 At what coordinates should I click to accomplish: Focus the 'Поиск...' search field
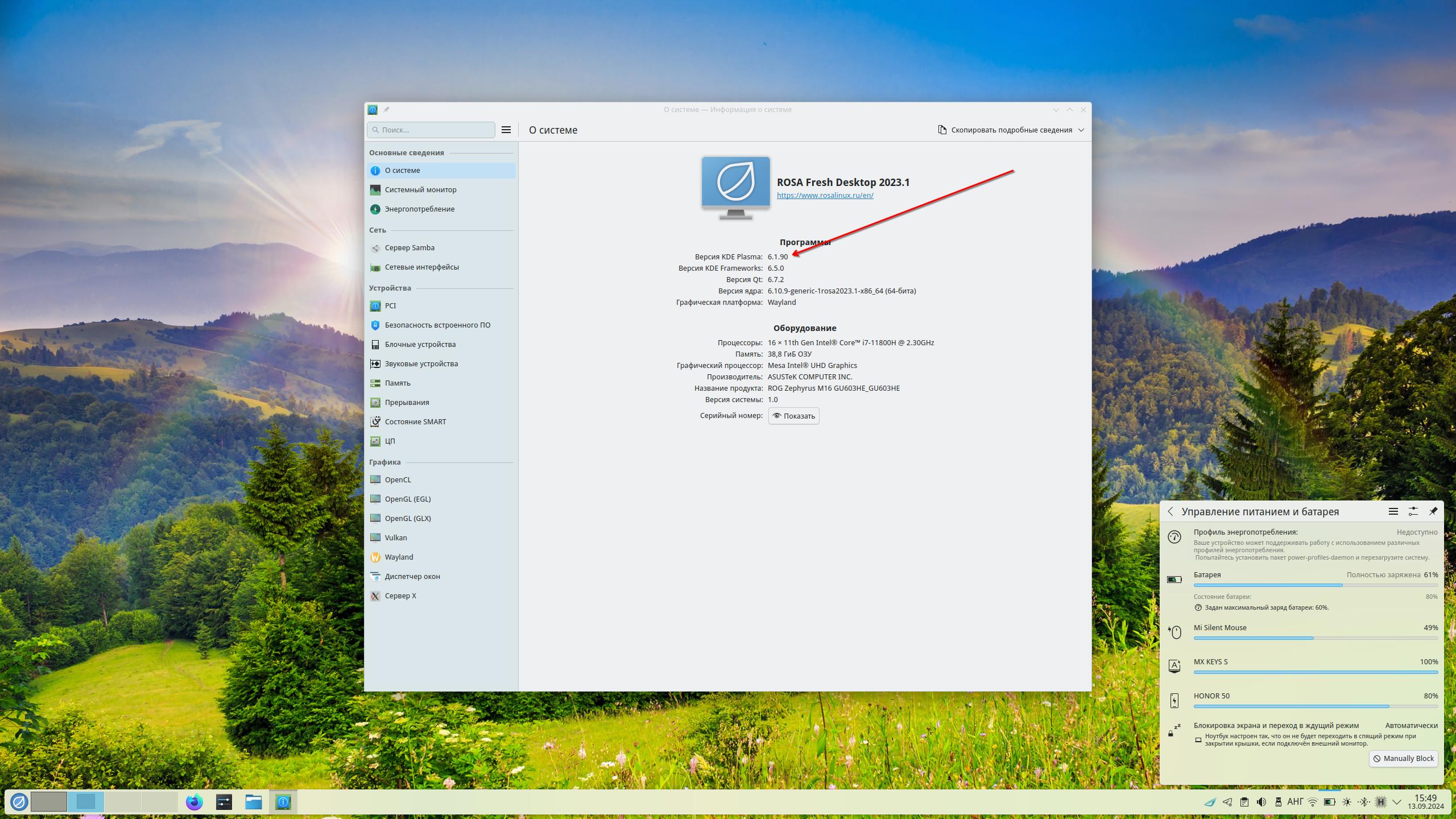pos(431,130)
